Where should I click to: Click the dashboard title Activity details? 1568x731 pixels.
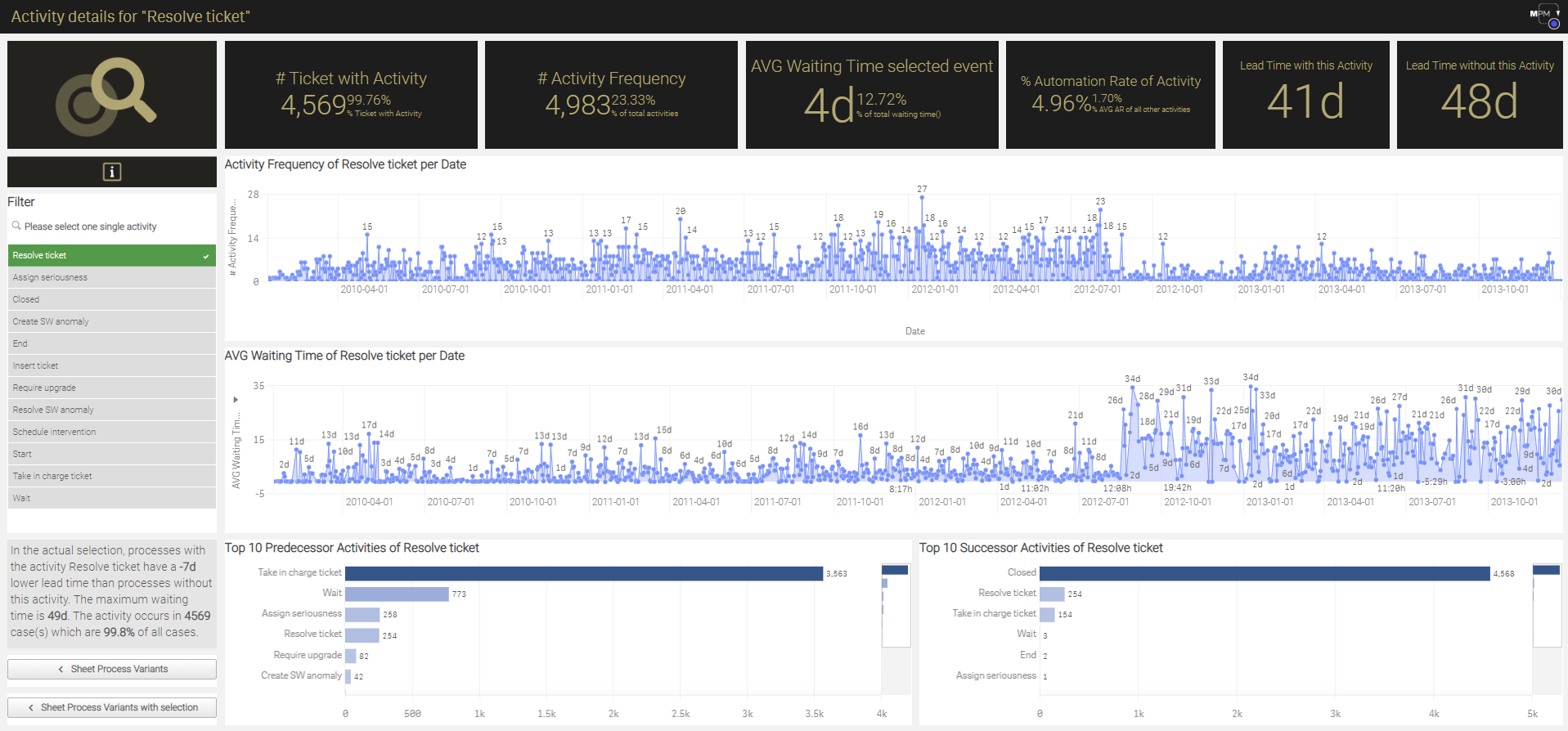pos(131,16)
